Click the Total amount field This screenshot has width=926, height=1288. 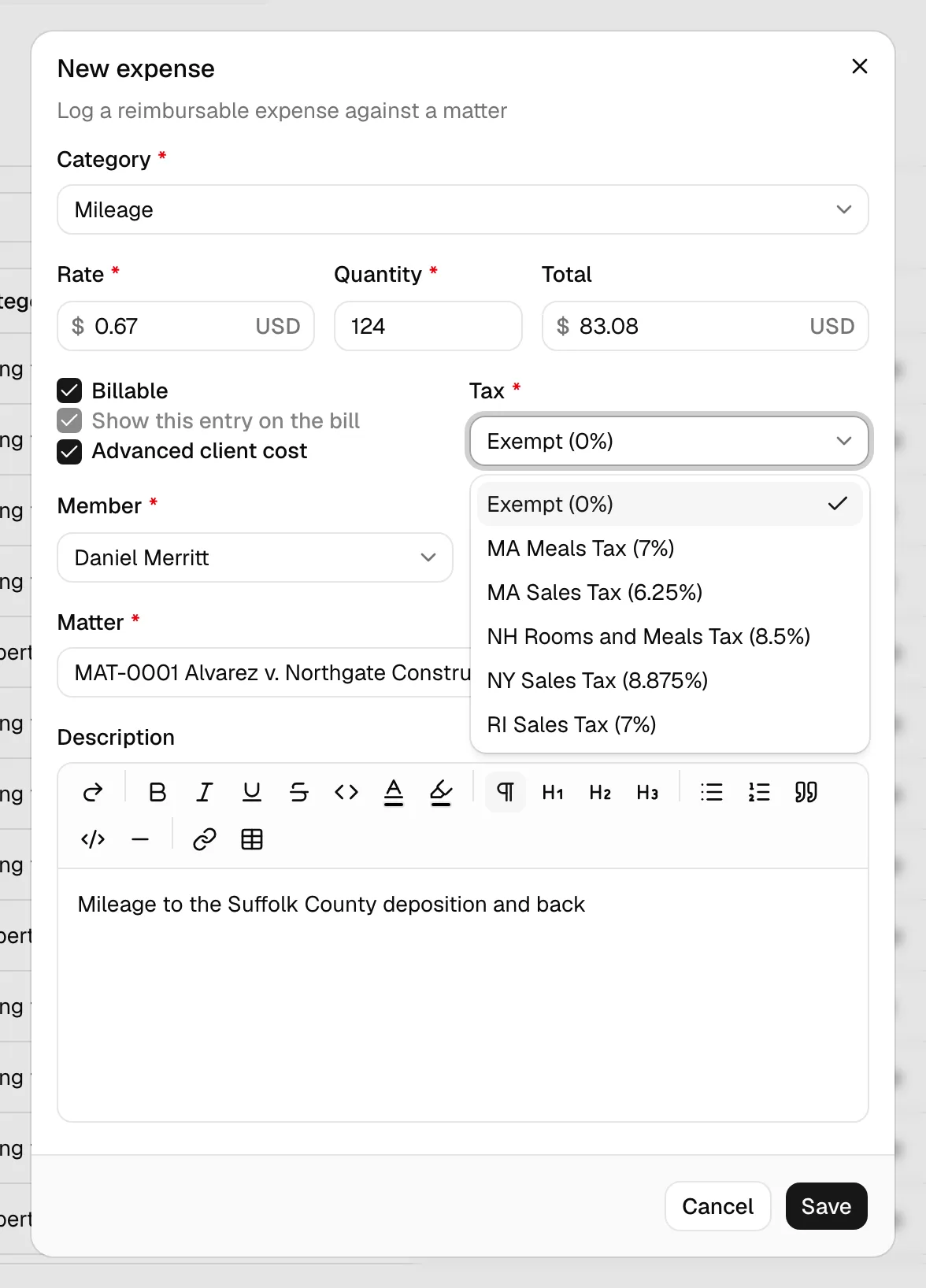(706, 326)
